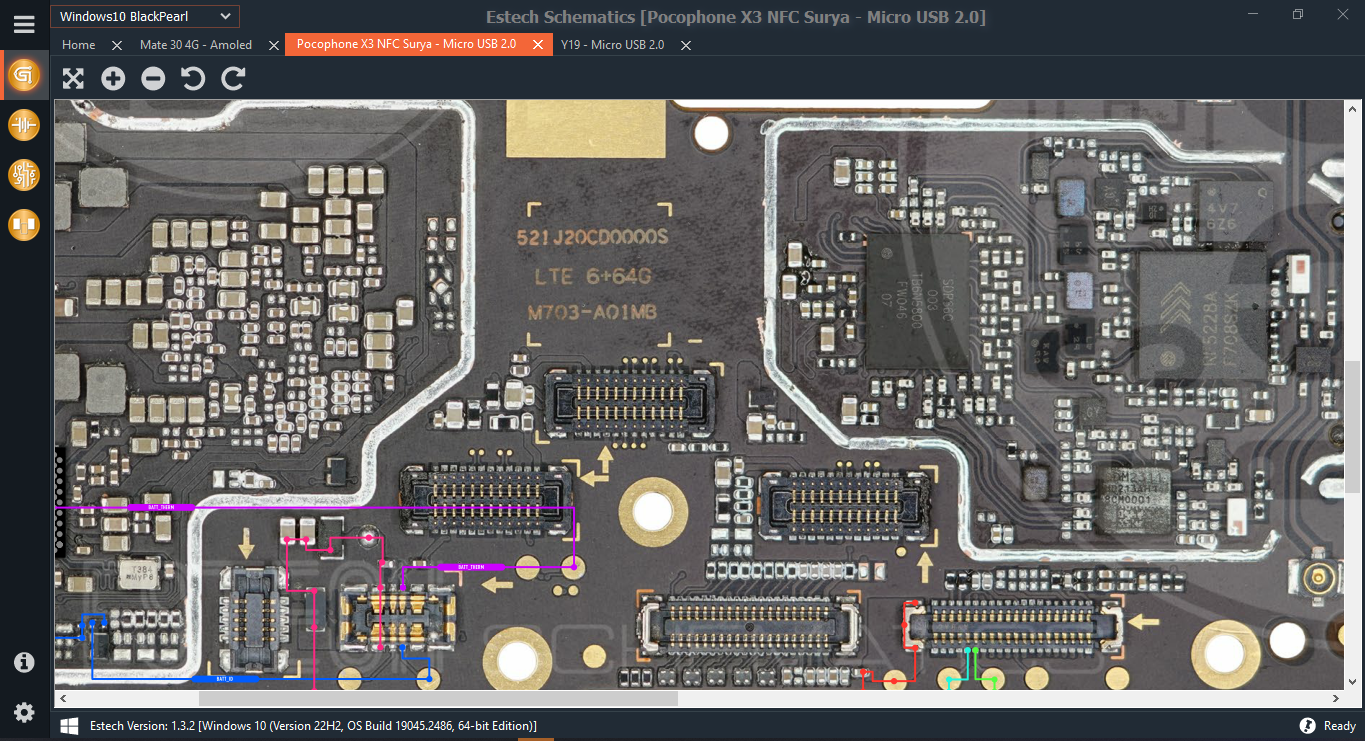The height and width of the screenshot is (741, 1365).
Task: Click the horizontal scrollbar thumb
Action: click(x=438, y=698)
